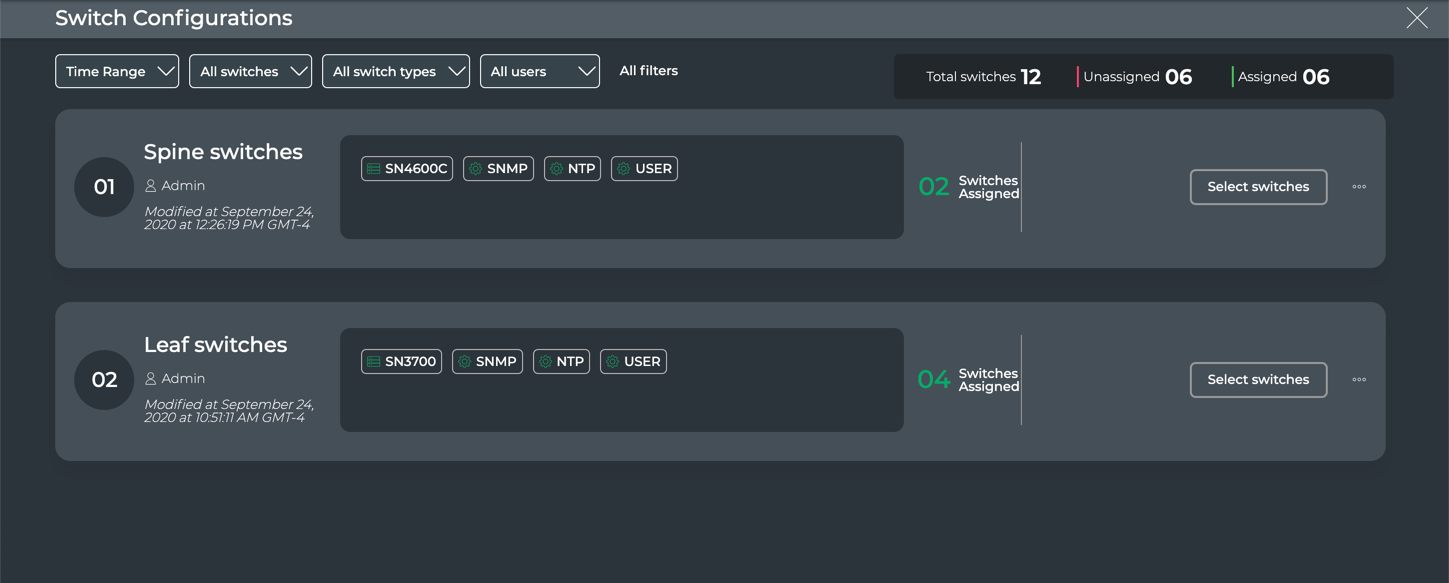Open the All users dropdown
Screen dimensions: 1449x583
pyautogui.click(x=539, y=72)
